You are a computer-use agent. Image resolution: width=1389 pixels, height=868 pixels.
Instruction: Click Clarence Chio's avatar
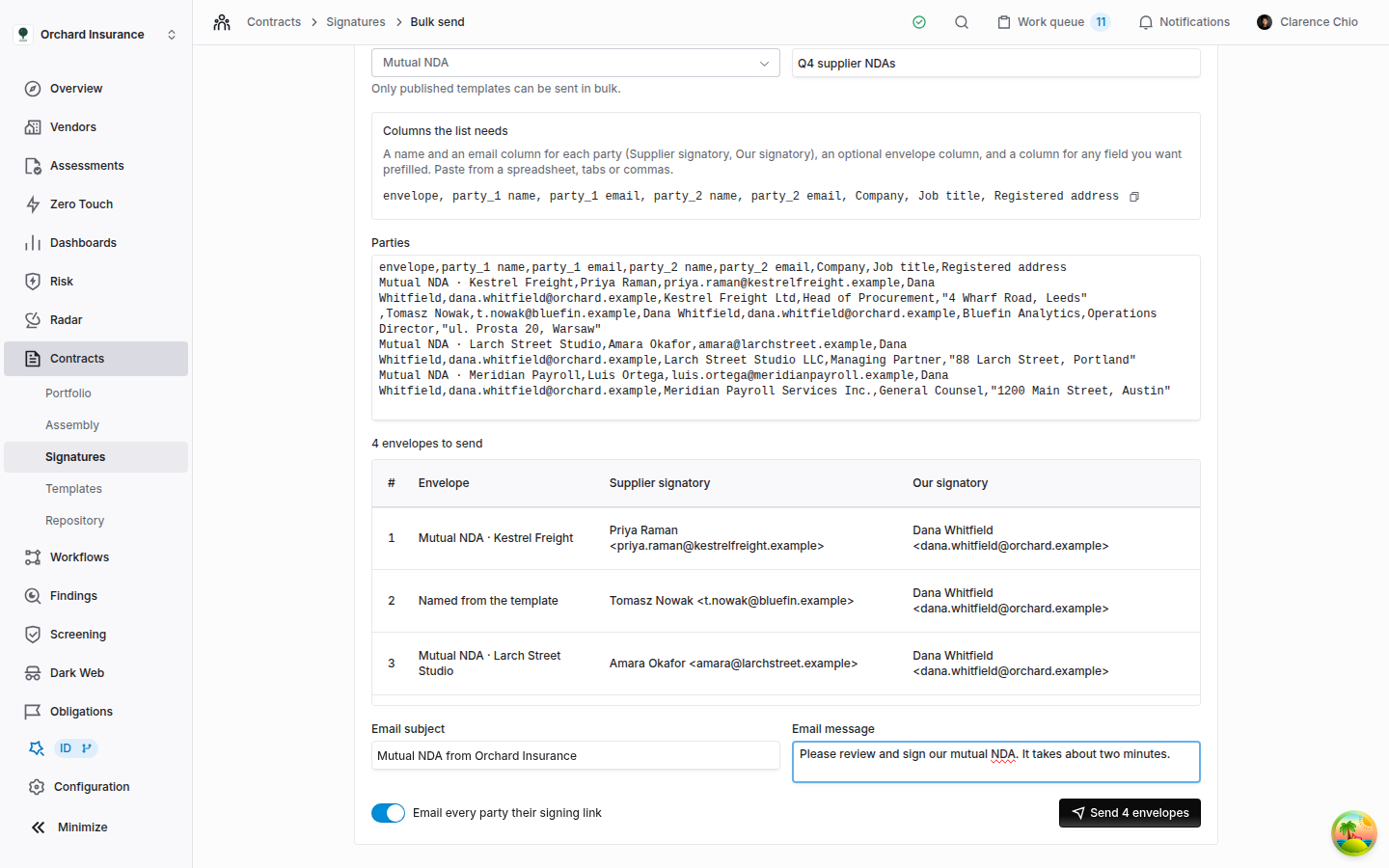coord(1265,22)
